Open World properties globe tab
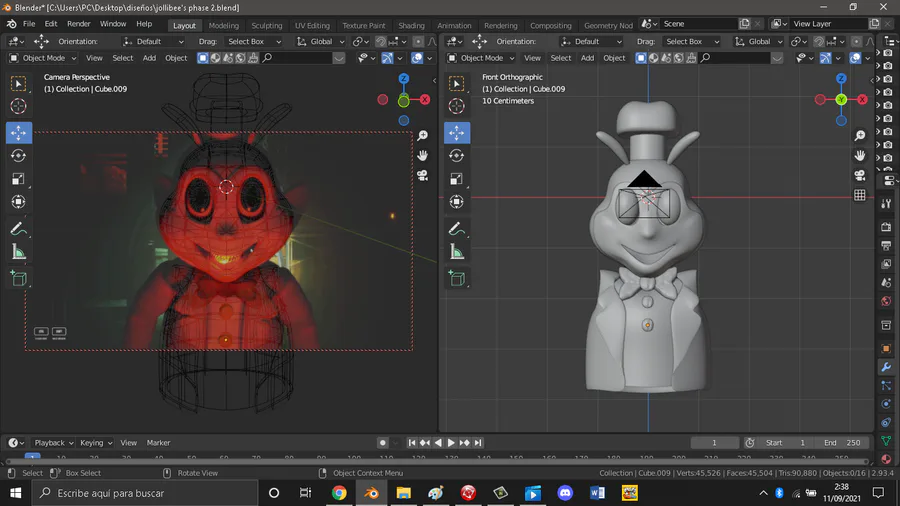Image resolution: width=900 pixels, height=506 pixels. [x=886, y=301]
